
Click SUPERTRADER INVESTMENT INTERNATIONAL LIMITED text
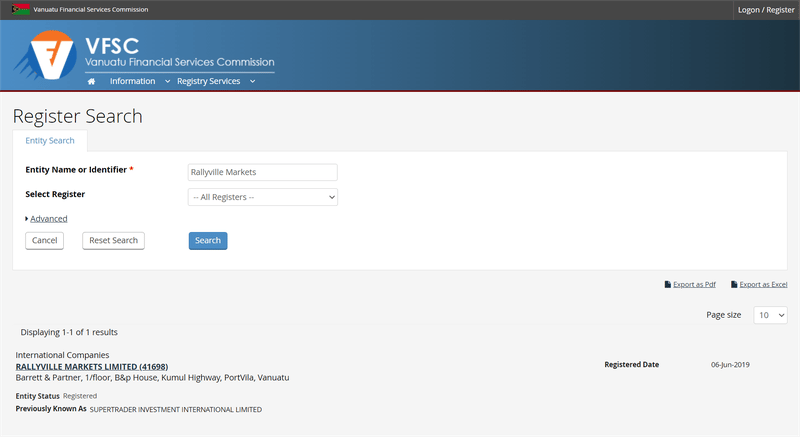tap(176, 409)
